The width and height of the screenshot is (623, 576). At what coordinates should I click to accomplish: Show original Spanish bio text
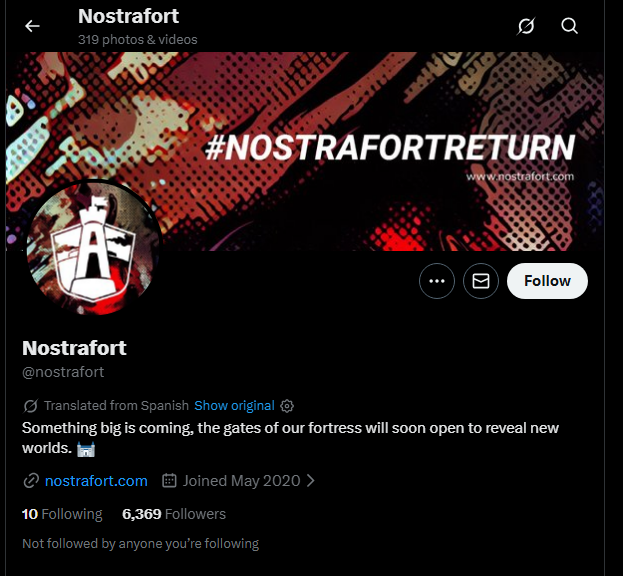coord(234,406)
